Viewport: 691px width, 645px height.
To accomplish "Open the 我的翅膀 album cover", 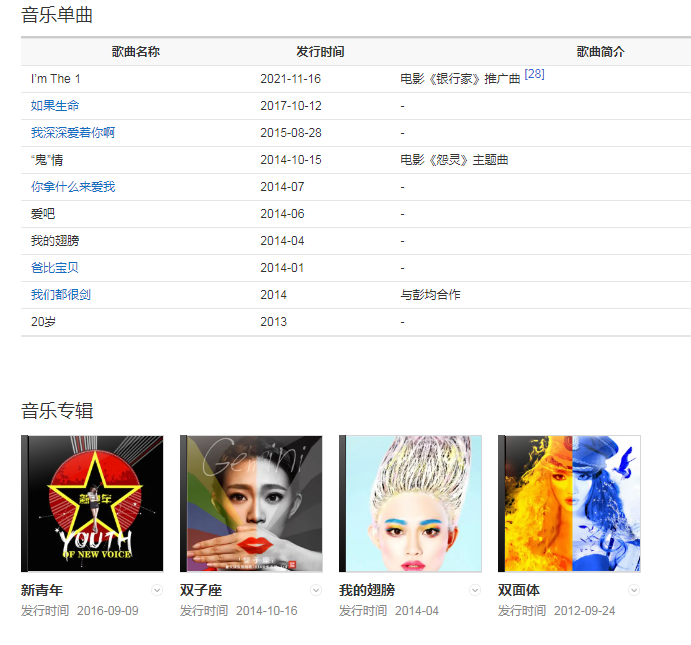I will coord(410,503).
